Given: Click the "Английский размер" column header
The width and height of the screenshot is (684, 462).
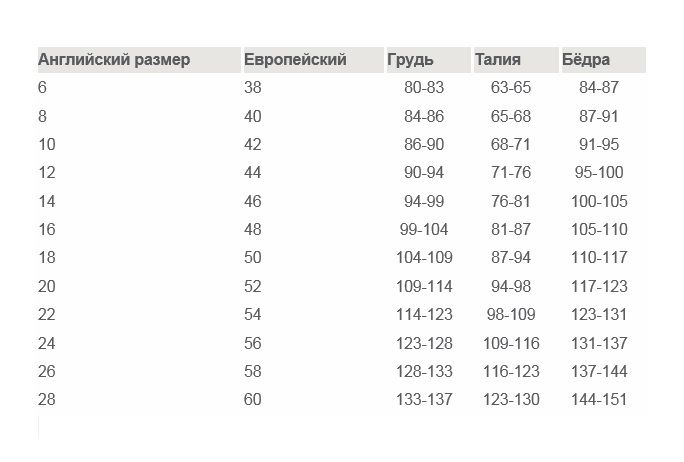Looking at the screenshot, I should point(114,60).
